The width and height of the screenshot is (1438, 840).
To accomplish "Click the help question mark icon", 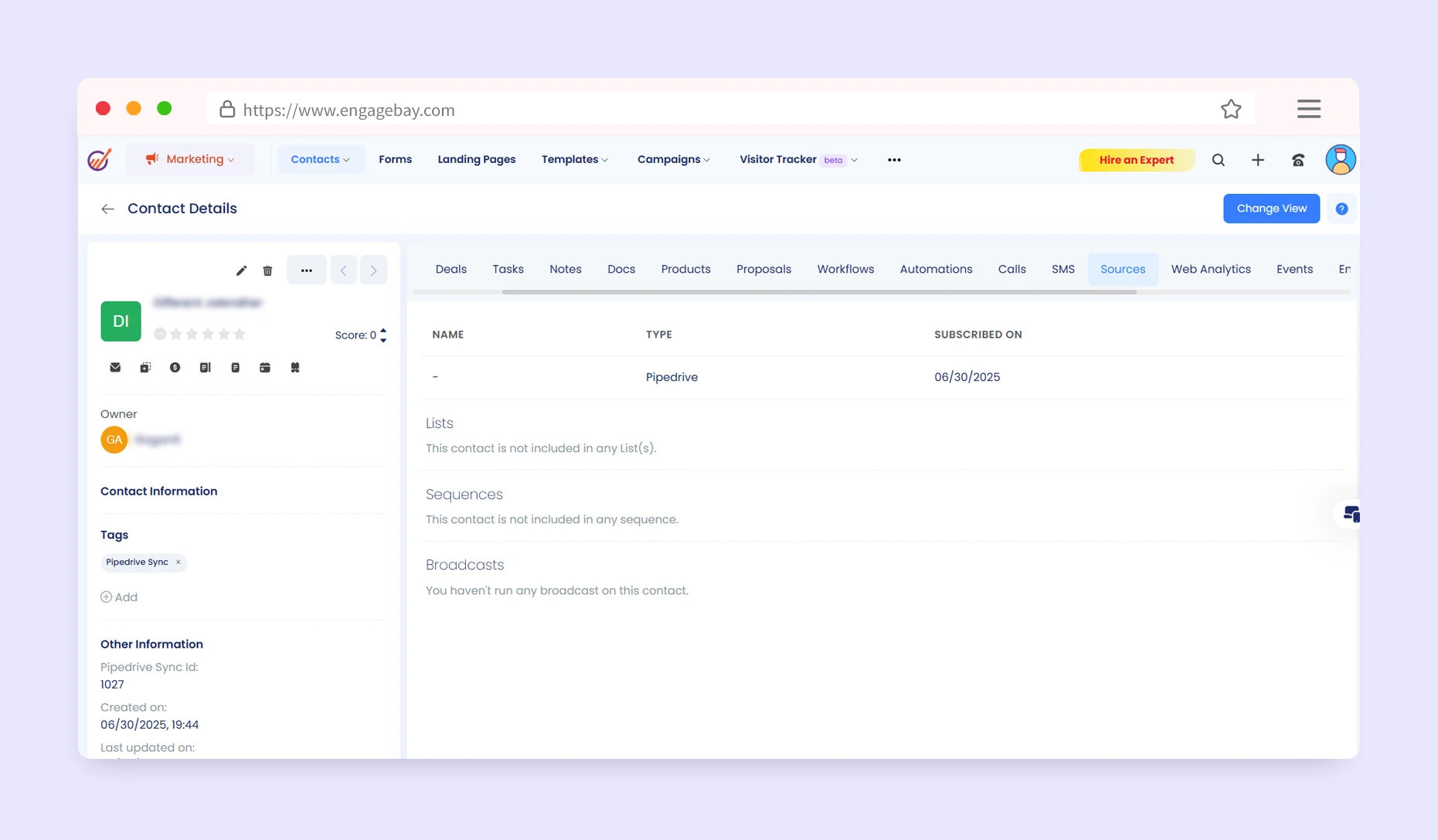I will [1342, 209].
